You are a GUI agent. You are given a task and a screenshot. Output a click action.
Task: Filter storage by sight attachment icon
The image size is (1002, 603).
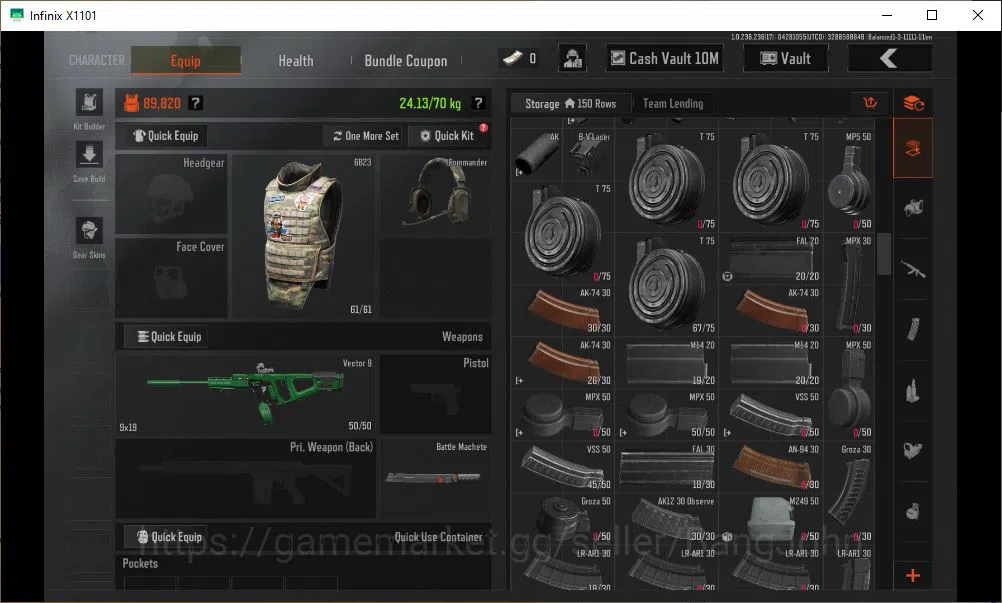[x=913, y=450]
